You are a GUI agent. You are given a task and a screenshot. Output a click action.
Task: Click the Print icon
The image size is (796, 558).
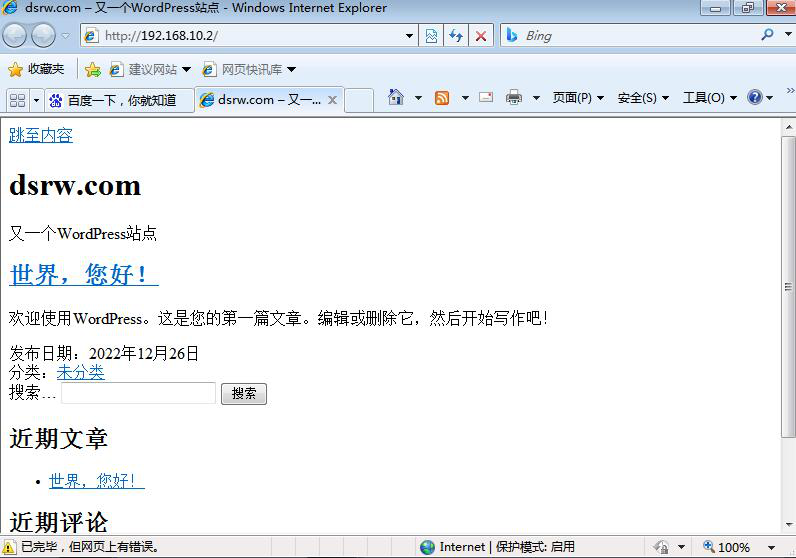click(514, 97)
